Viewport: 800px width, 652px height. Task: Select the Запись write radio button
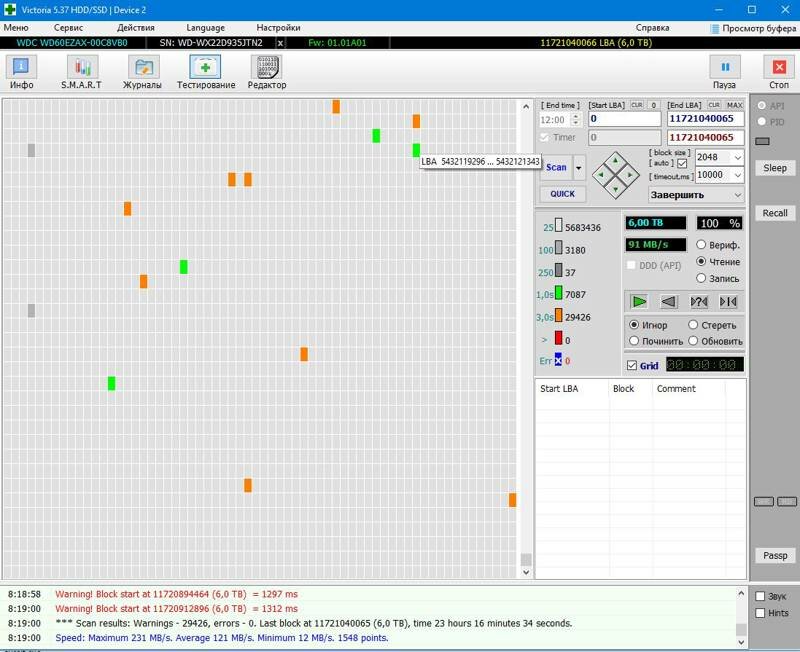point(701,278)
